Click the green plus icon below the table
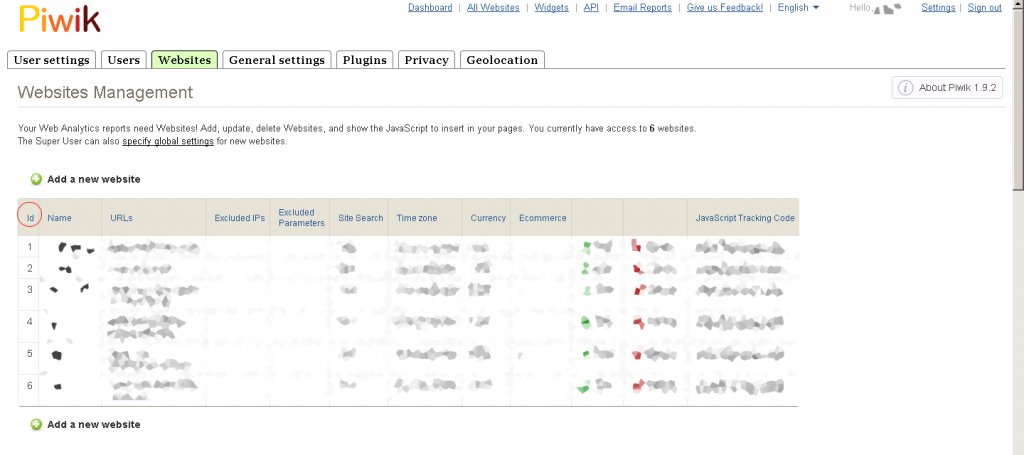 pyautogui.click(x=36, y=424)
